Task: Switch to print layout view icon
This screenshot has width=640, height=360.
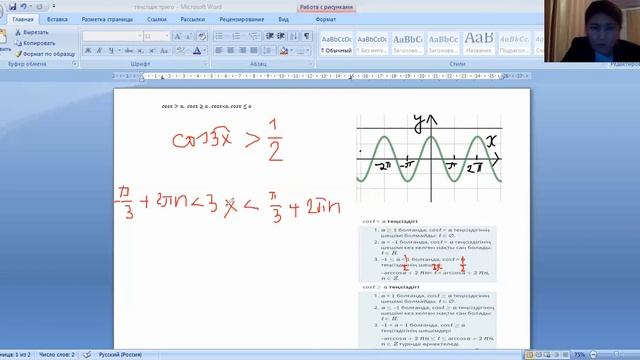Action: pos(529,355)
